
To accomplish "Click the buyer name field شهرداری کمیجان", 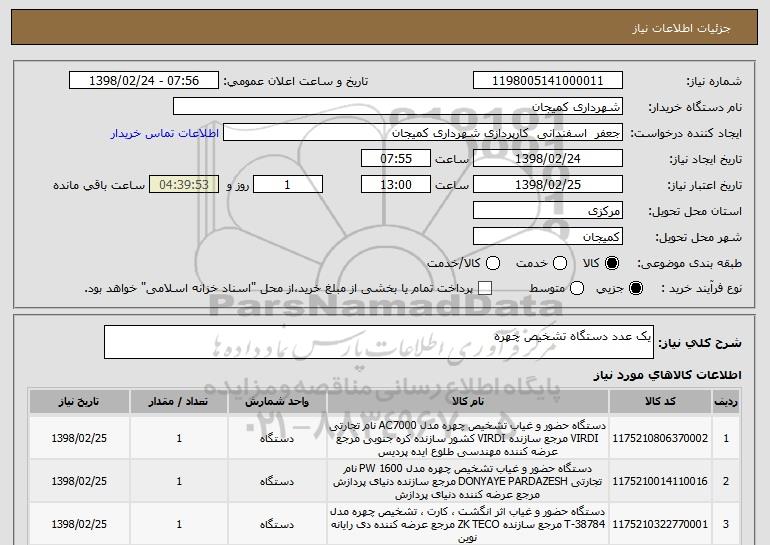I will [398, 107].
